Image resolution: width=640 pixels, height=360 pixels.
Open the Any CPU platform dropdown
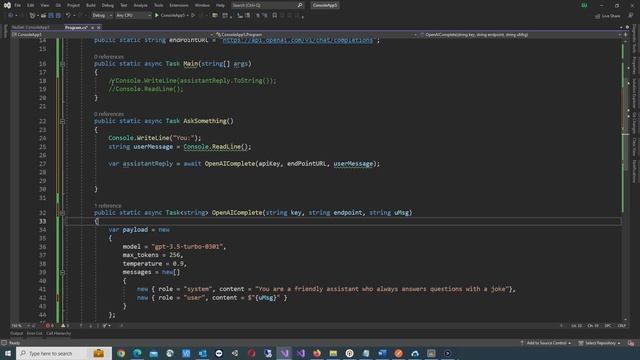coord(133,16)
